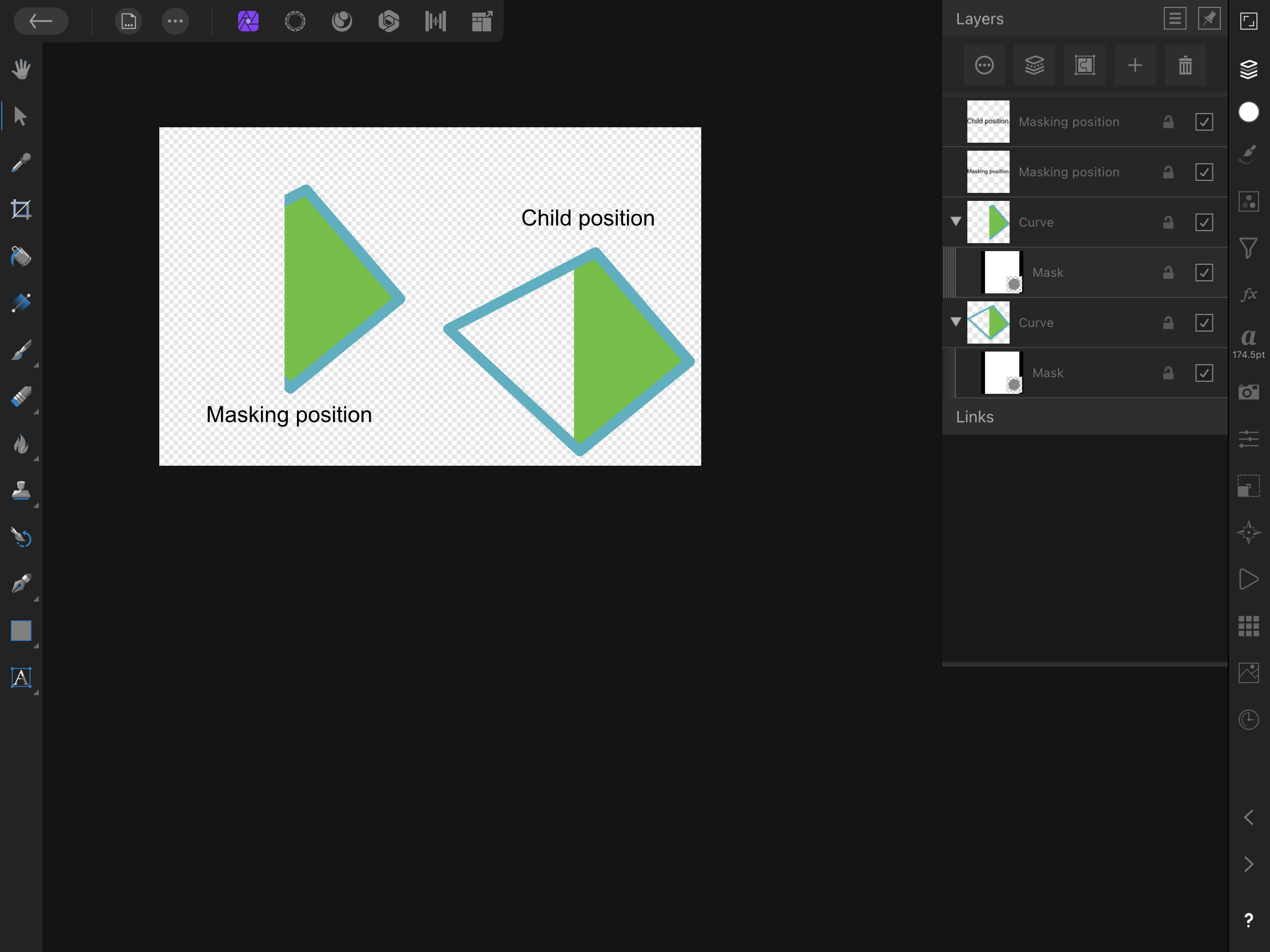1270x952 pixels.
Task: Toggle full screen interface icon
Action: [1248, 21]
